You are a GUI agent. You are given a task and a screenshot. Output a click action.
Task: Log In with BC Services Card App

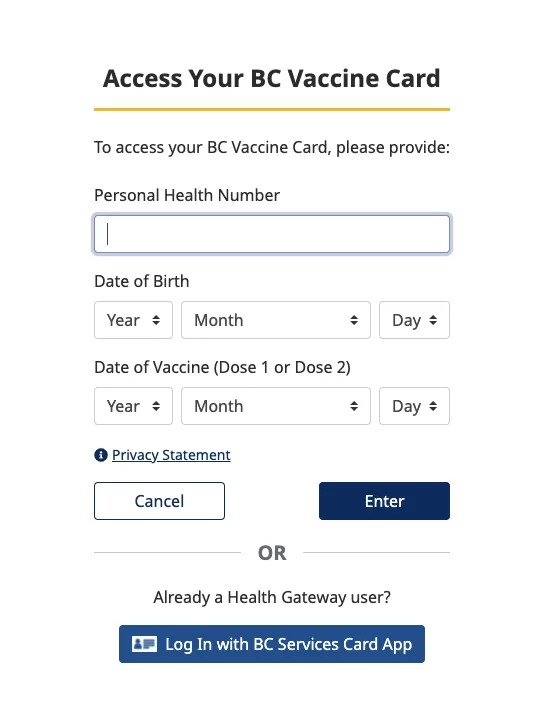(x=272, y=644)
